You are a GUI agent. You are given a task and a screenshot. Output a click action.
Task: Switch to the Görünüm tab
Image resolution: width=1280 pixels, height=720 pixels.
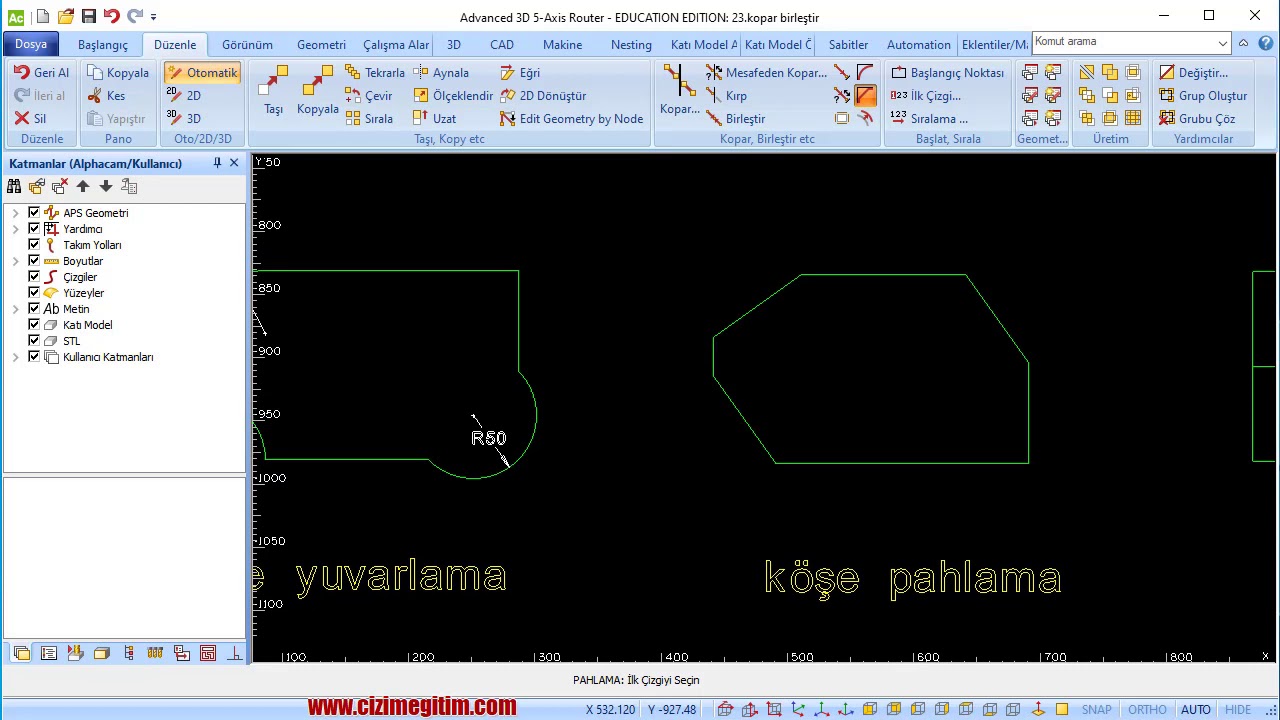pos(247,44)
